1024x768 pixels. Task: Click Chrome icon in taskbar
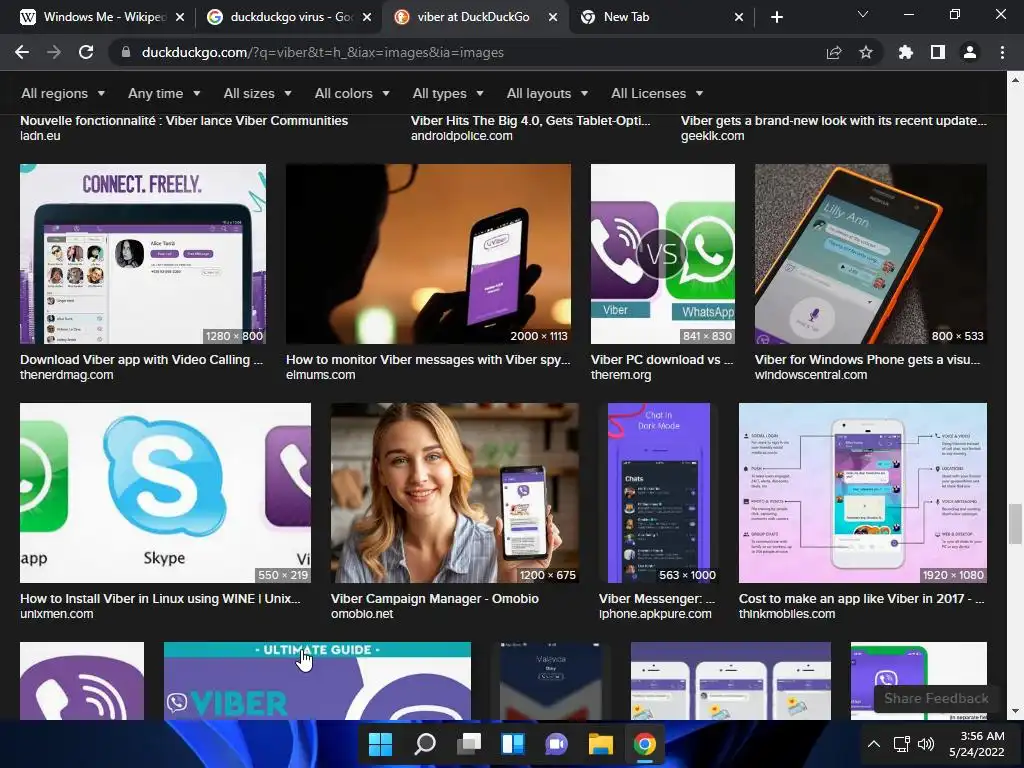pos(645,744)
